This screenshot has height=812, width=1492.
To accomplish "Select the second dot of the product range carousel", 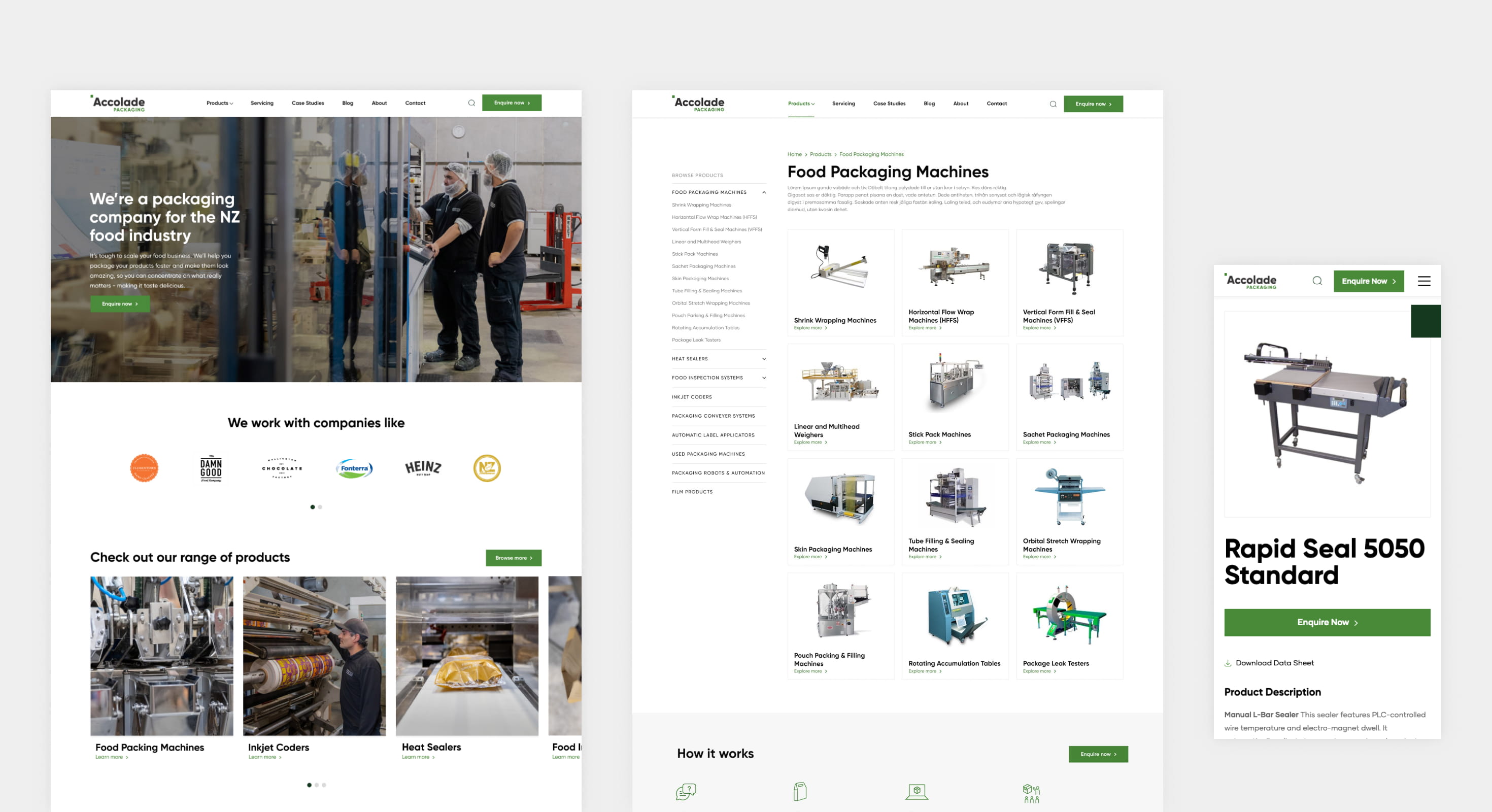I will (316, 785).
